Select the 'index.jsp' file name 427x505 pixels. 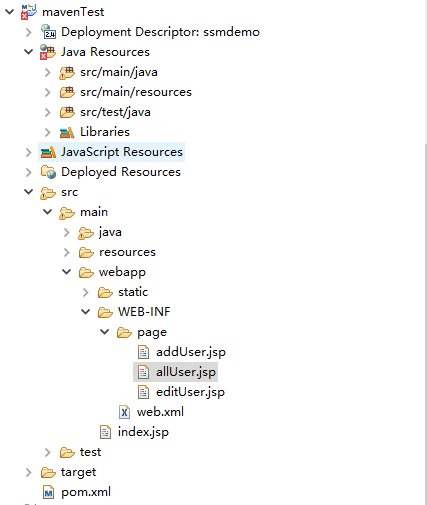coord(143,432)
